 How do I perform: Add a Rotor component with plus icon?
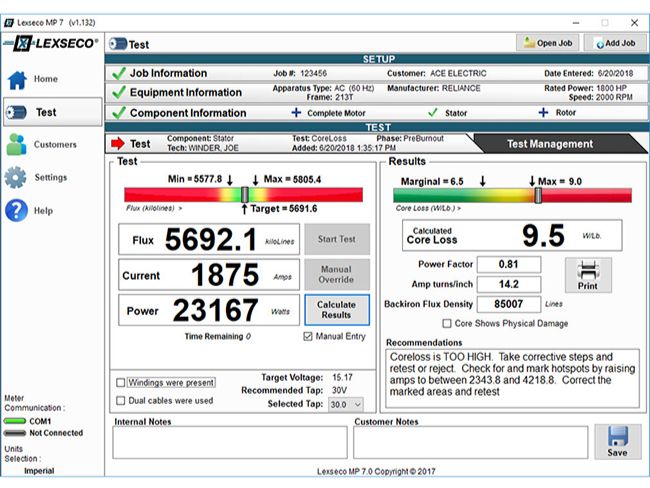(543, 113)
